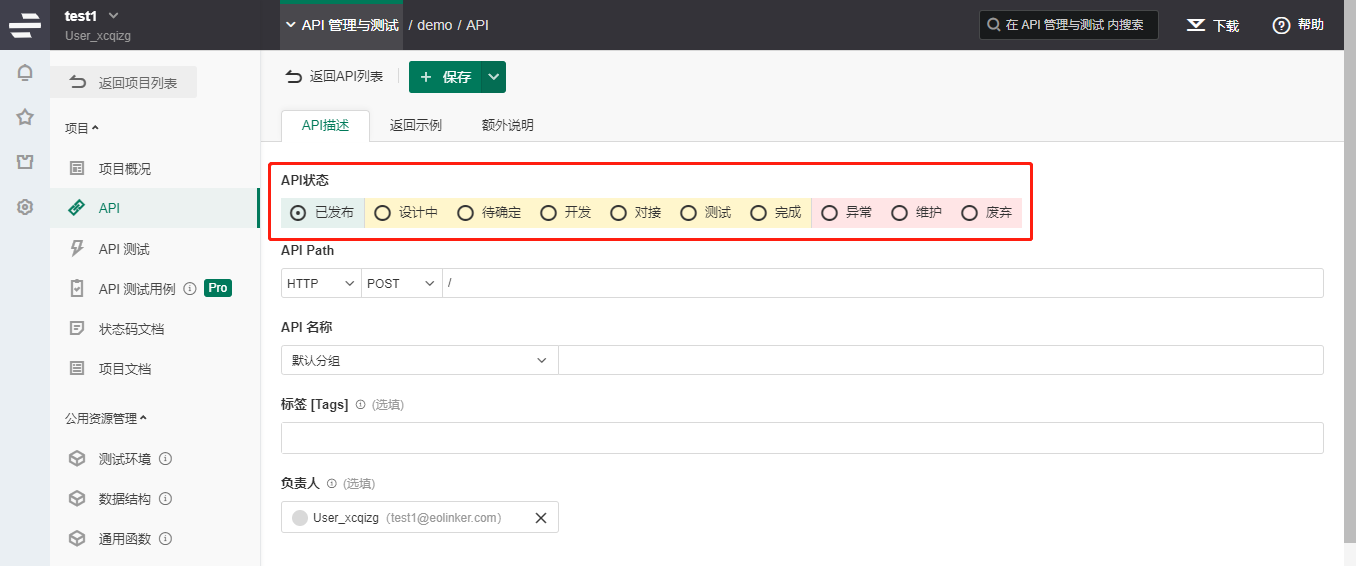Image resolution: width=1356 pixels, height=566 pixels.
Task: Click the download icon in top bar
Action: click(x=1195, y=25)
